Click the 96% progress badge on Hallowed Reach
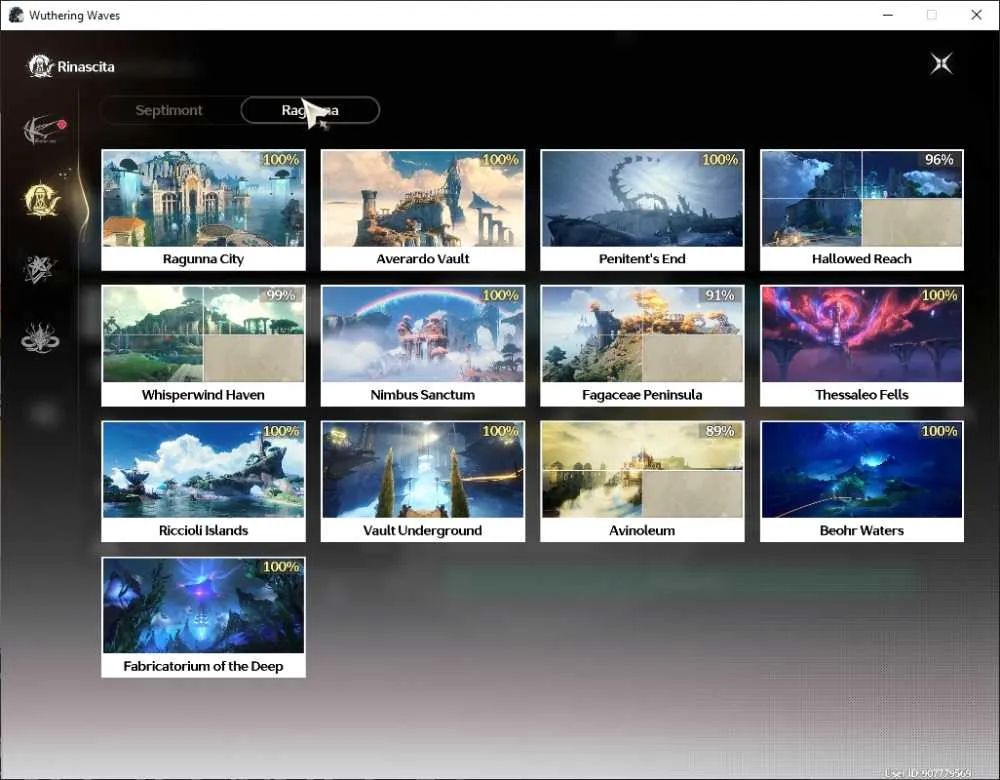The height and width of the screenshot is (780, 1000). pyautogui.click(x=939, y=159)
